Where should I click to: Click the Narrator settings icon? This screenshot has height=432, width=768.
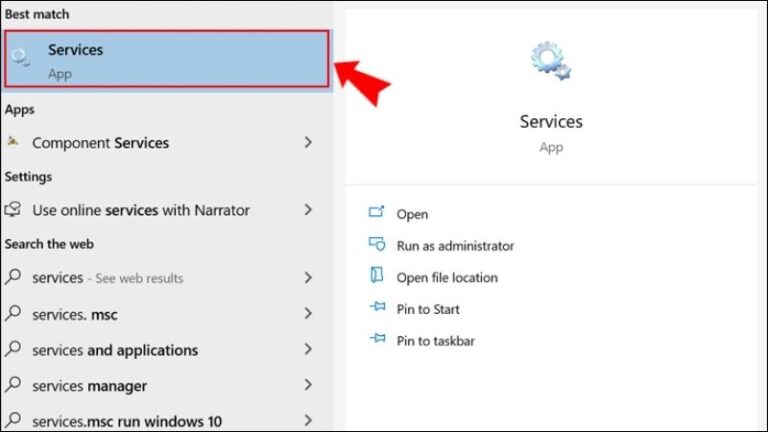[13, 210]
